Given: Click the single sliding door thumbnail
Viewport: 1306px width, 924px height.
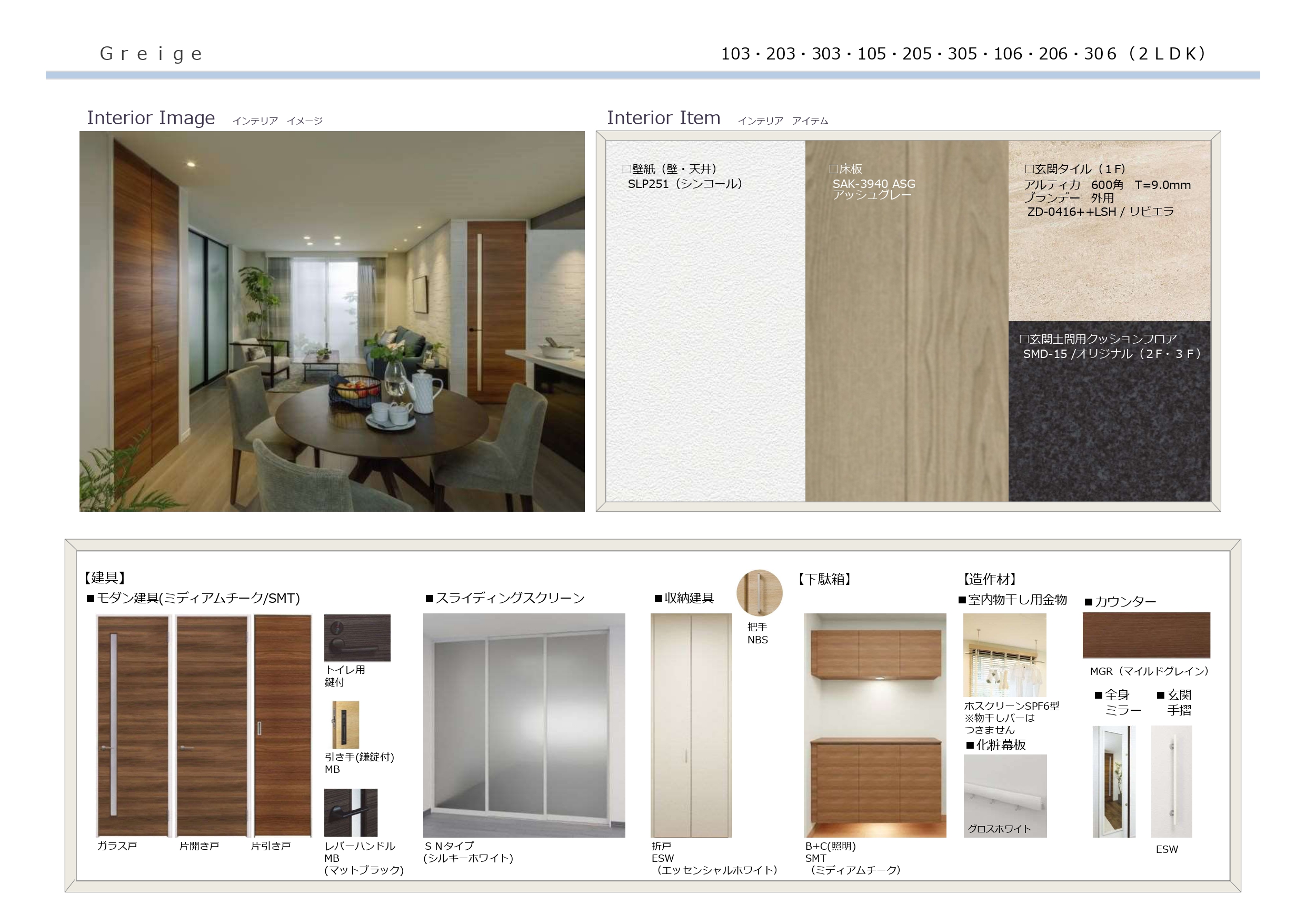Looking at the screenshot, I should tap(282, 726).
